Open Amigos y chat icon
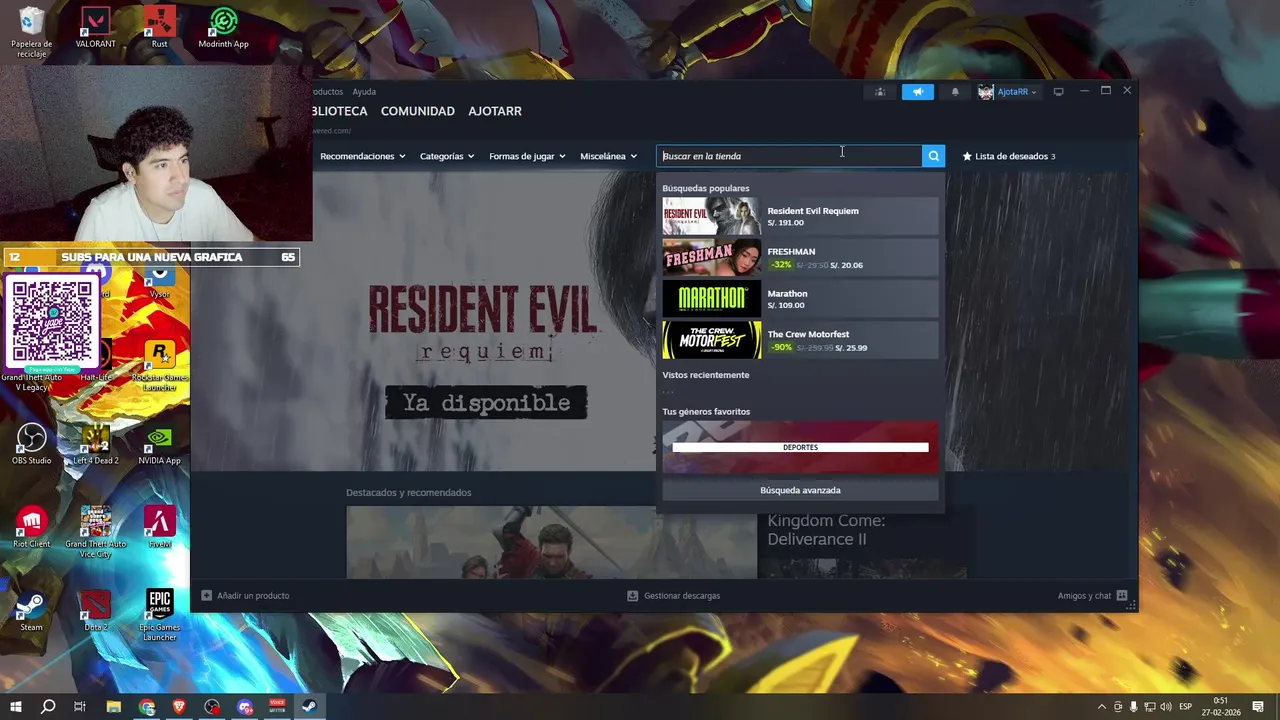The image size is (1280, 720). 1122,595
